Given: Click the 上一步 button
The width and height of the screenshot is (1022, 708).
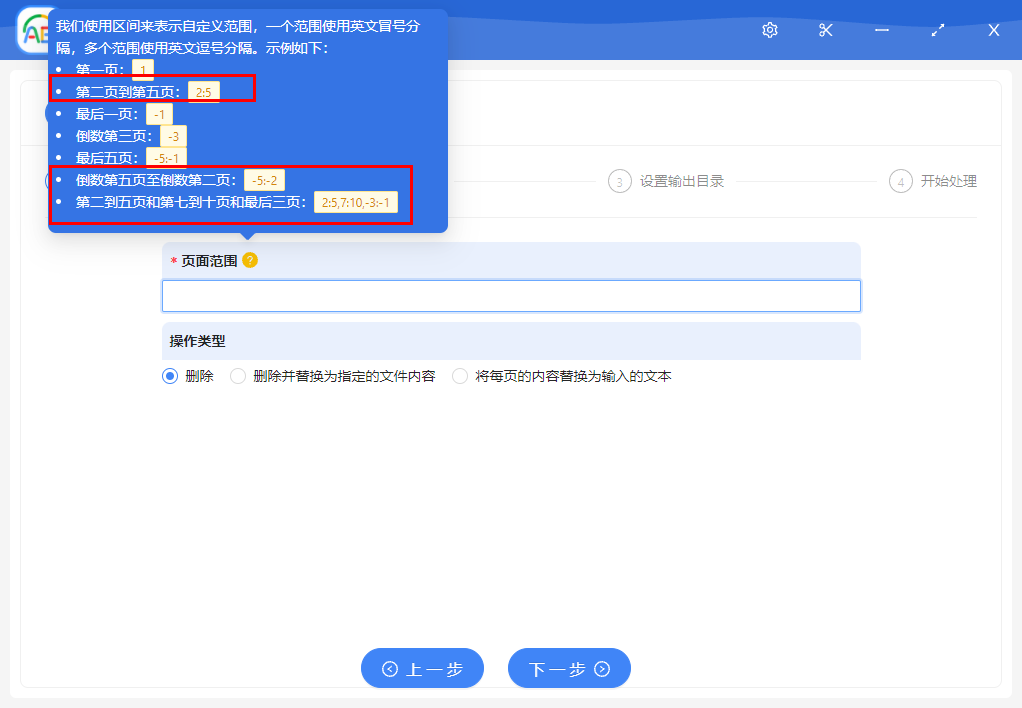Looking at the screenshot, I should point(422,668).
